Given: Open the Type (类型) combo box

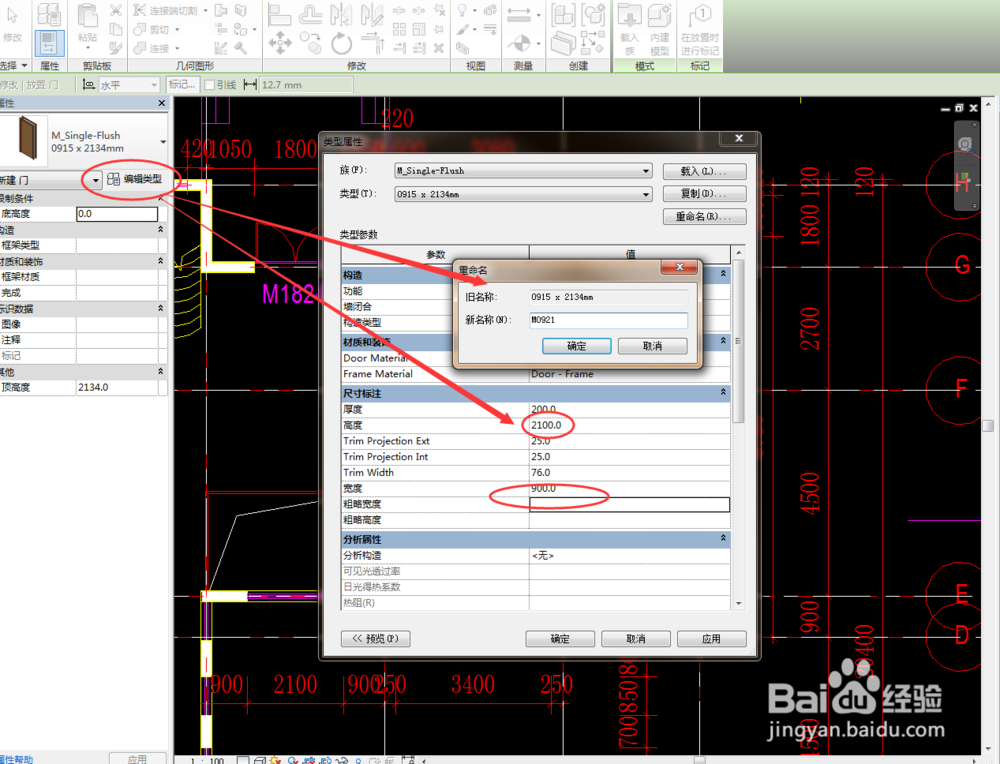Looking at the screenshot, I should coord(523,194).
